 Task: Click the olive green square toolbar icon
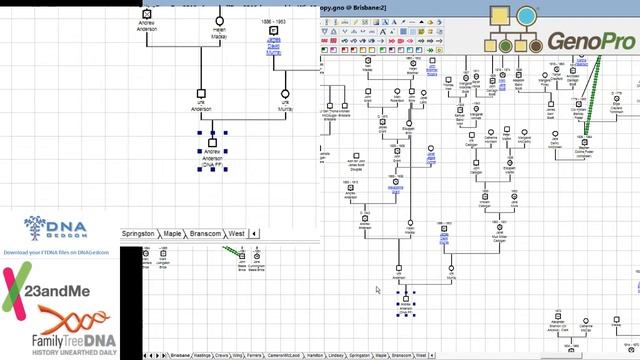421,31
